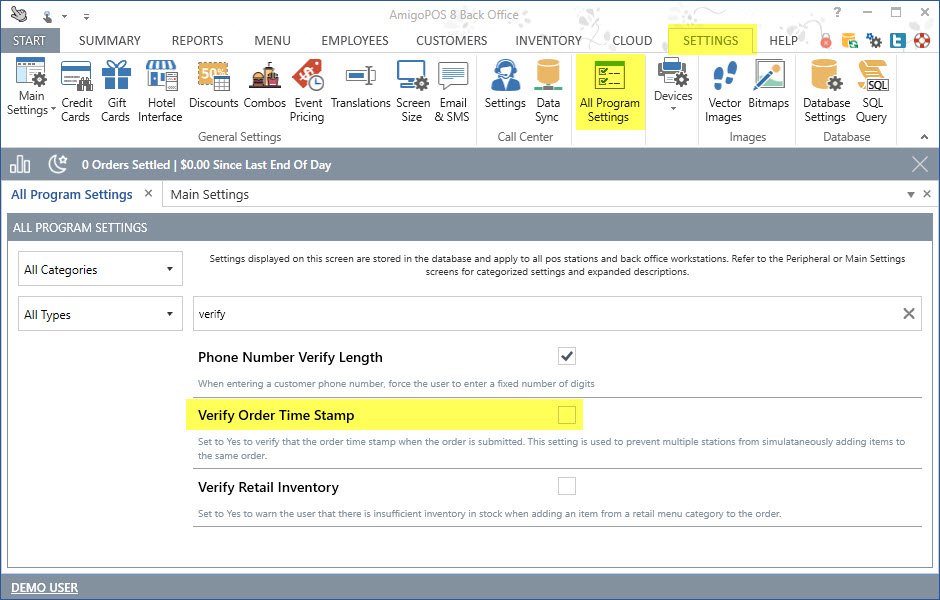Screen dimensions: 940x600
Task: Open the Hotel Interface settings
Action: pos(160,90)
